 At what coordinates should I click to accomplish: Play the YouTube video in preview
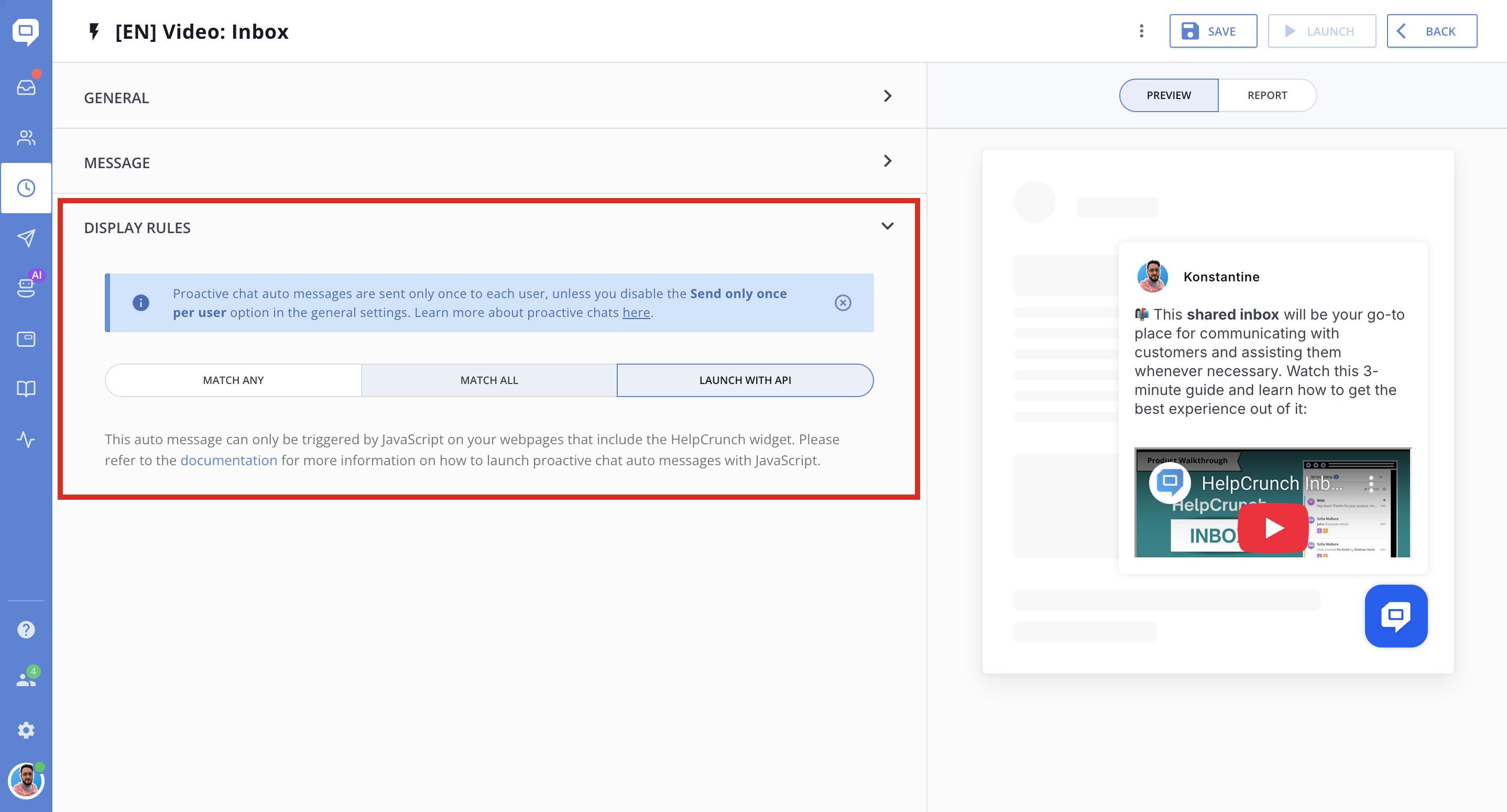pyautogui.click(x=1274, y=528)
